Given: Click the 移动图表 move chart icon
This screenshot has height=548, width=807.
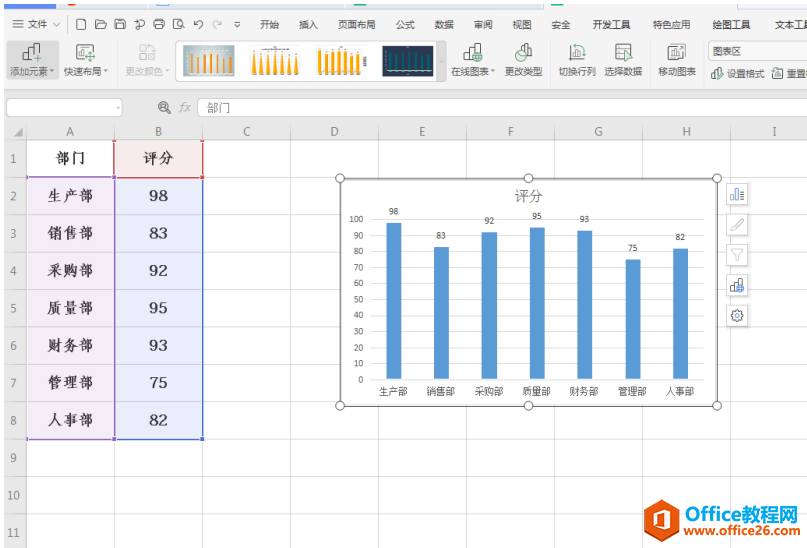Looking at the screenshot, I should point(677,60).
